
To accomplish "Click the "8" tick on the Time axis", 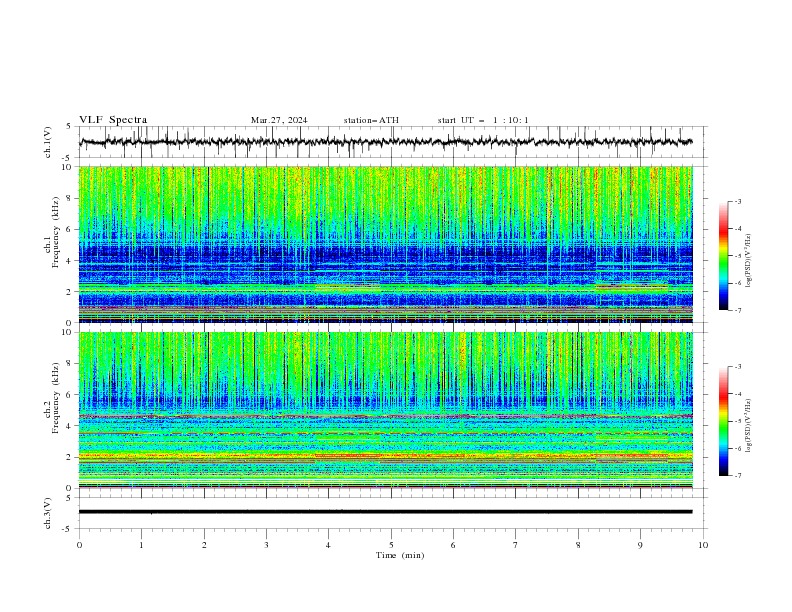I will [x=578, y=545].
